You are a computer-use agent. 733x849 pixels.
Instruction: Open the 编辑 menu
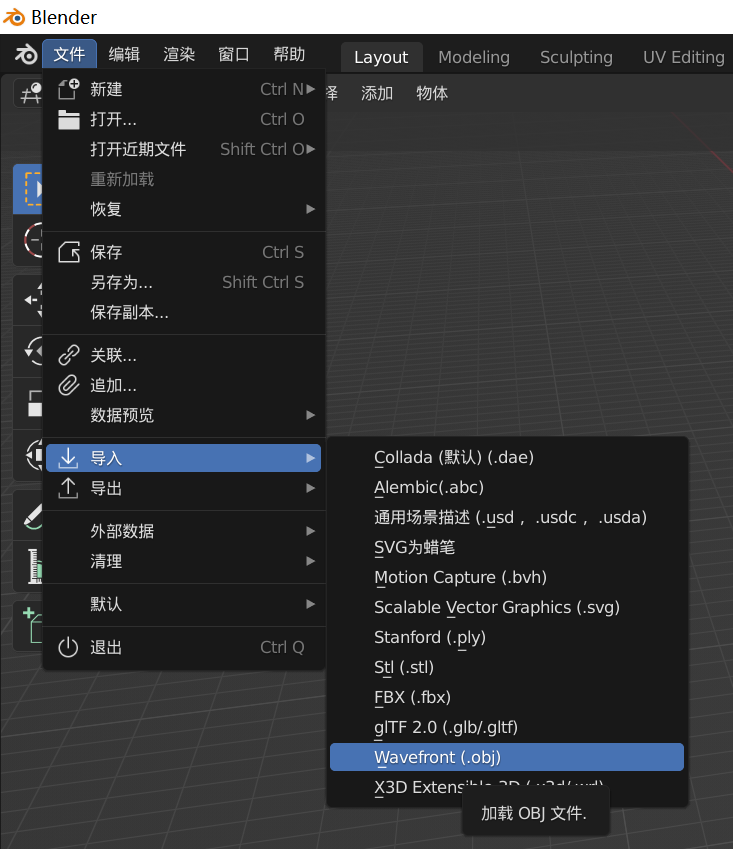coord(124,54)
